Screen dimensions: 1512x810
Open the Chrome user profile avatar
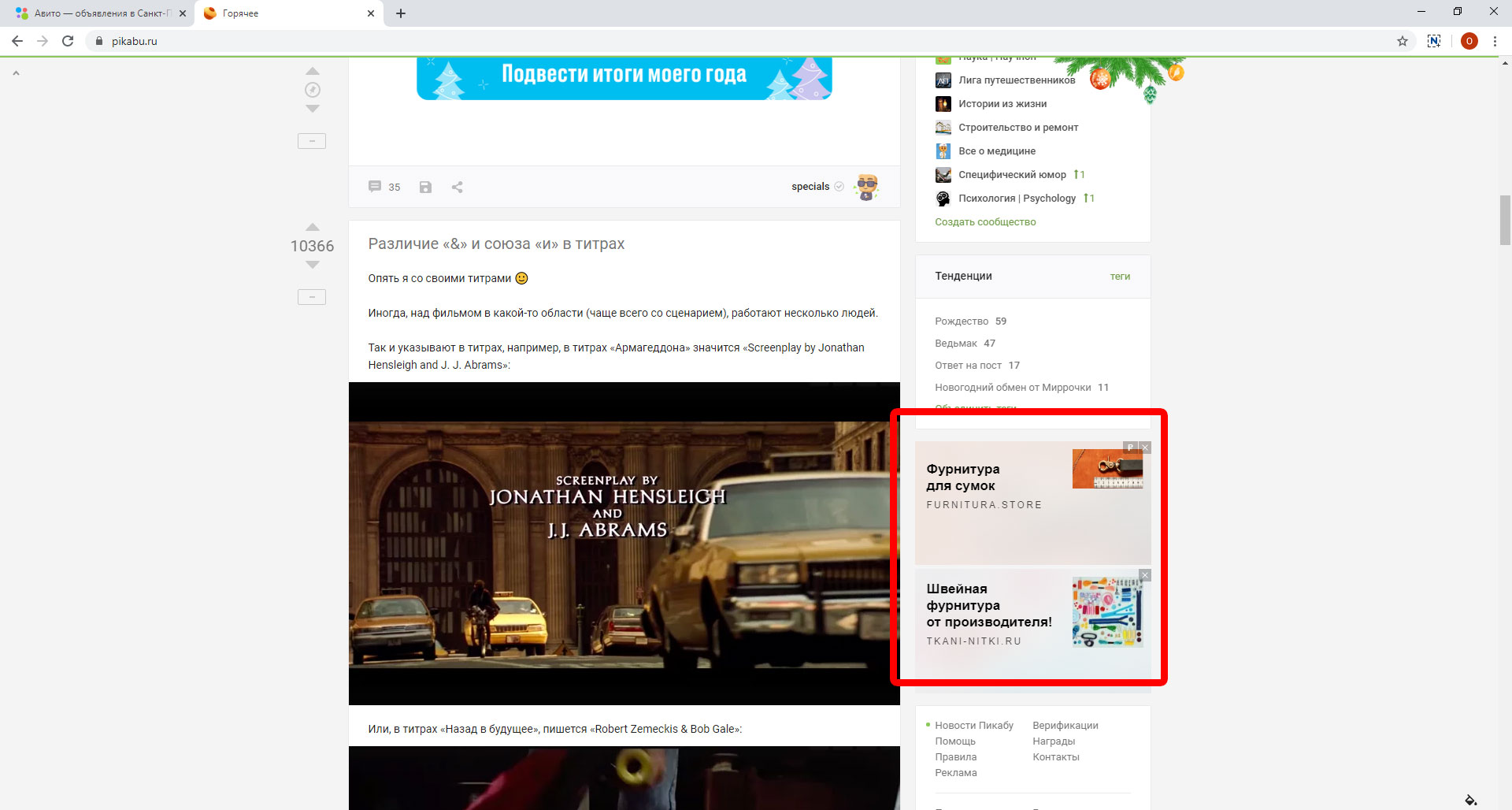pos(1469,41)
